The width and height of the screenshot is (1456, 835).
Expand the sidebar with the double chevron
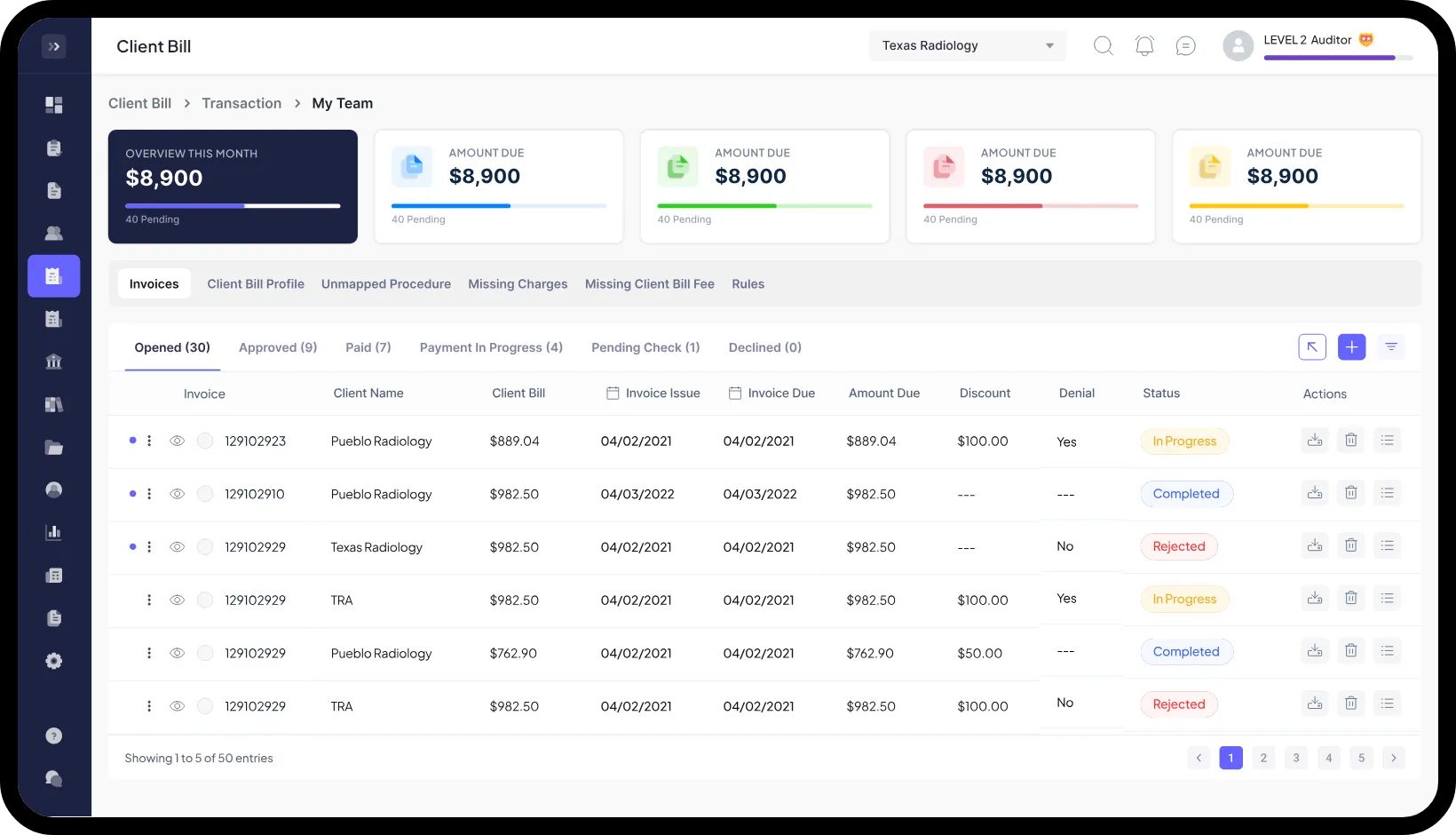(x=54, y=46)
